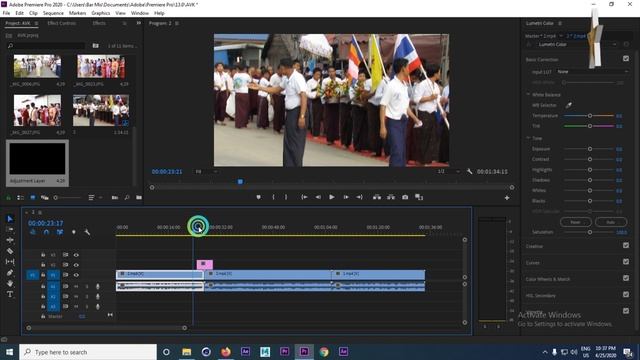Toggle Snap magnet in timeline

pos(46,232)
